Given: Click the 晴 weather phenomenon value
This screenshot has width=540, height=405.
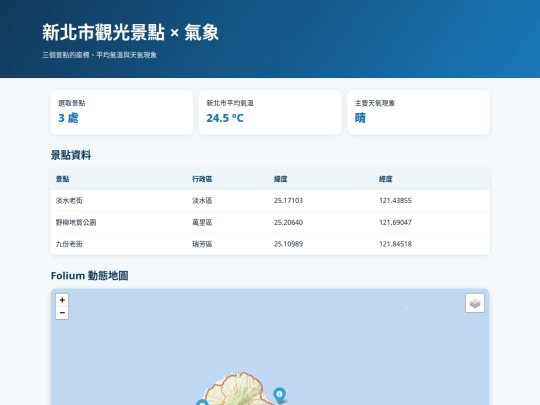Looking at the screenshot, I should coord(360,118).
